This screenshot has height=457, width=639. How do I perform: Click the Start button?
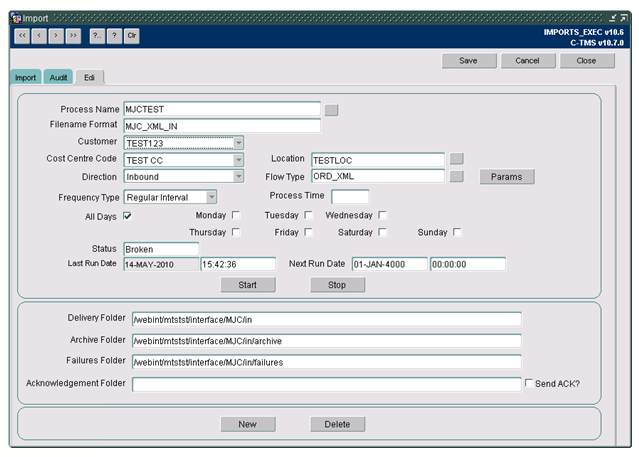[x=248, y=285]
